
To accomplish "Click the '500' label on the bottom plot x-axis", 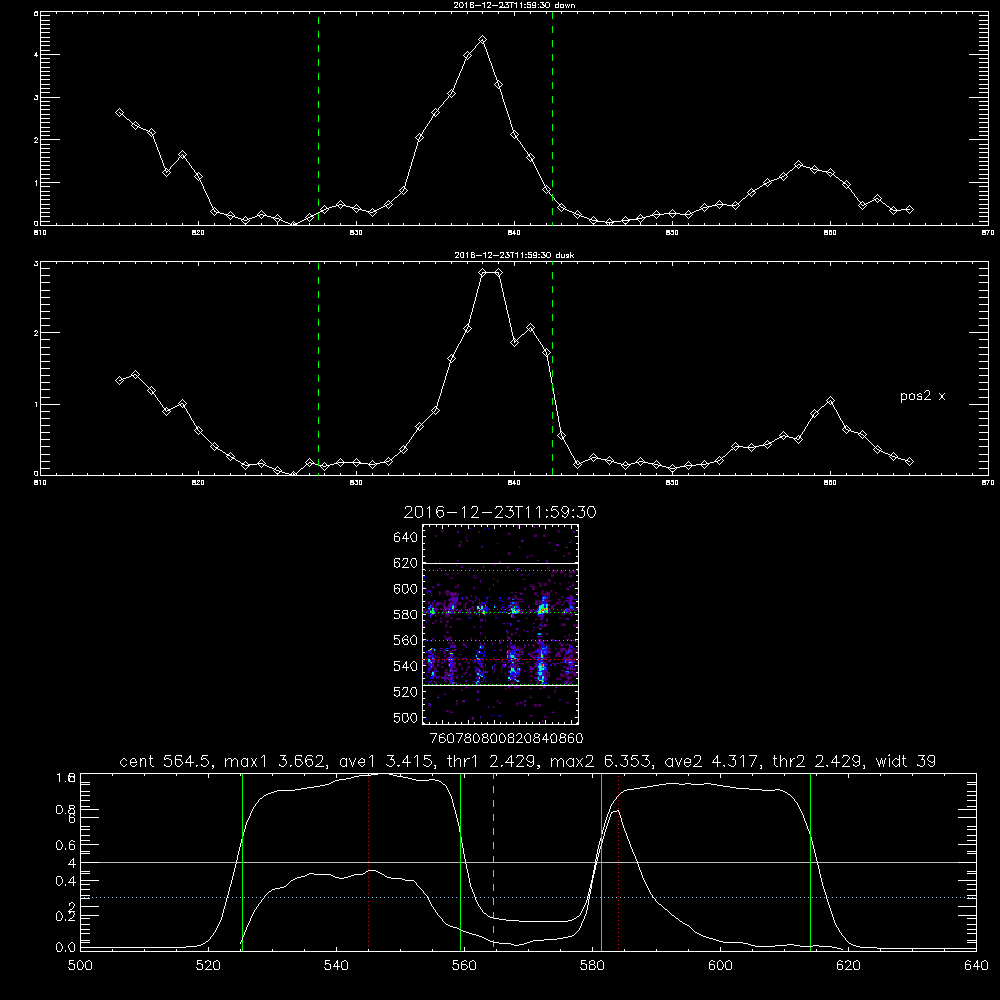I will (80, 965).
